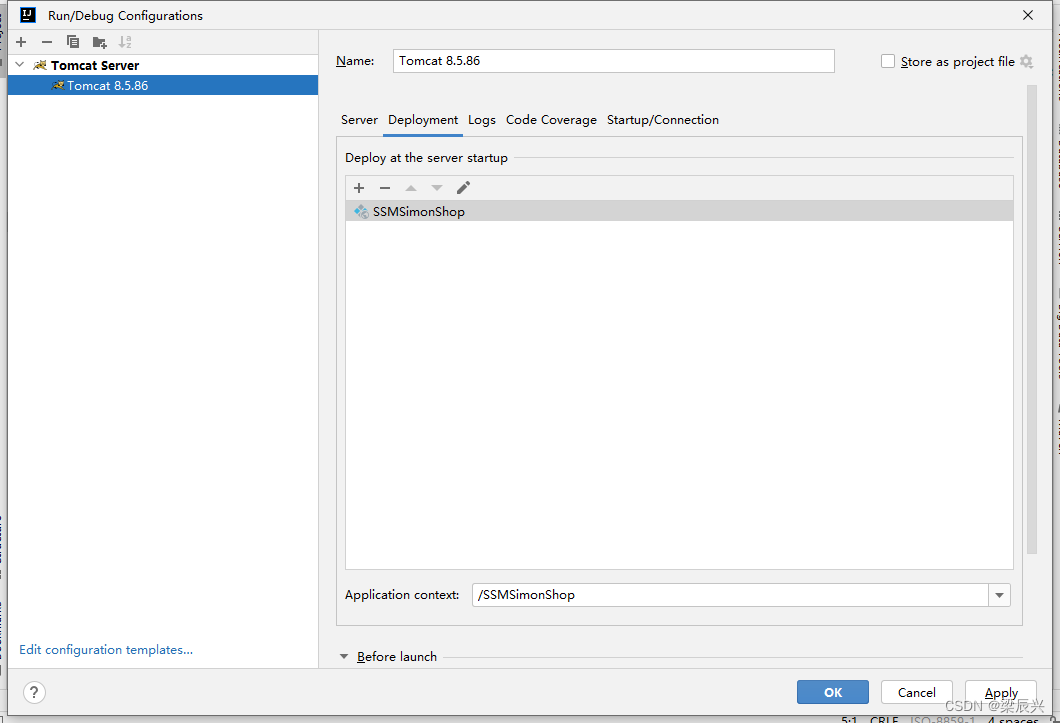Move deployment artifact down

pyautogui.click(x=437, y=188)
